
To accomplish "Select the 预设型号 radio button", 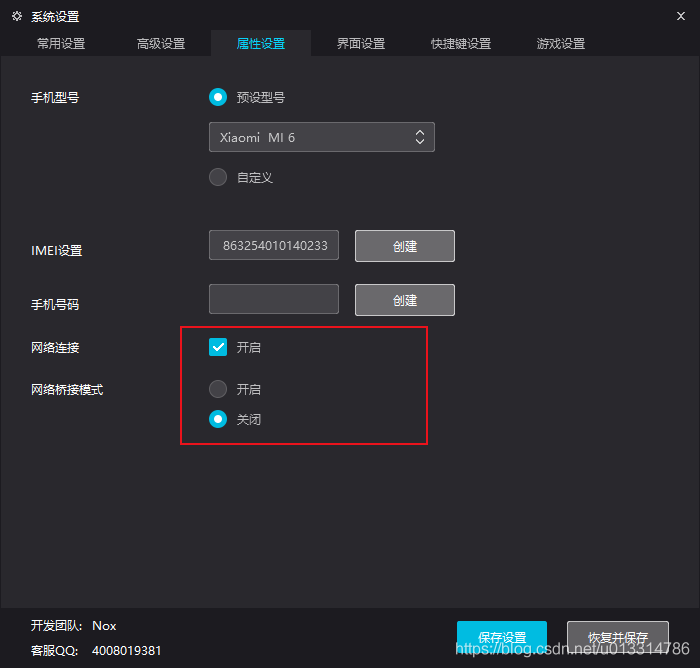I will click(x=218, y=97).
